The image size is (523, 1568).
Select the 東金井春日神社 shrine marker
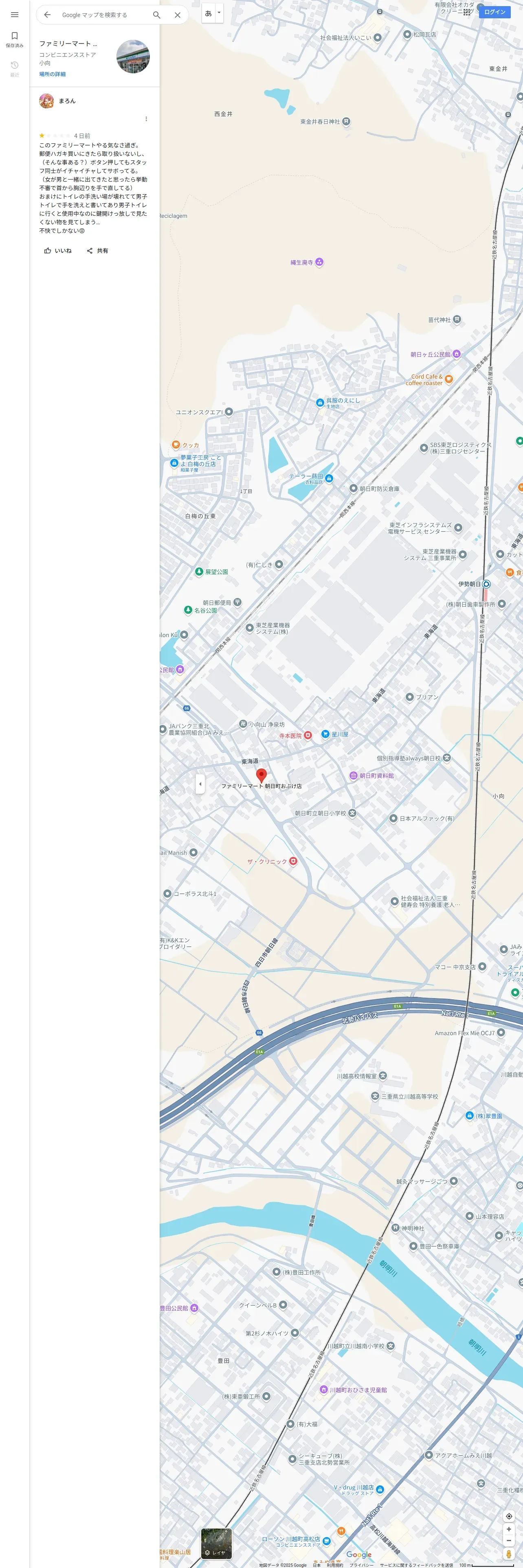(346, 122)
